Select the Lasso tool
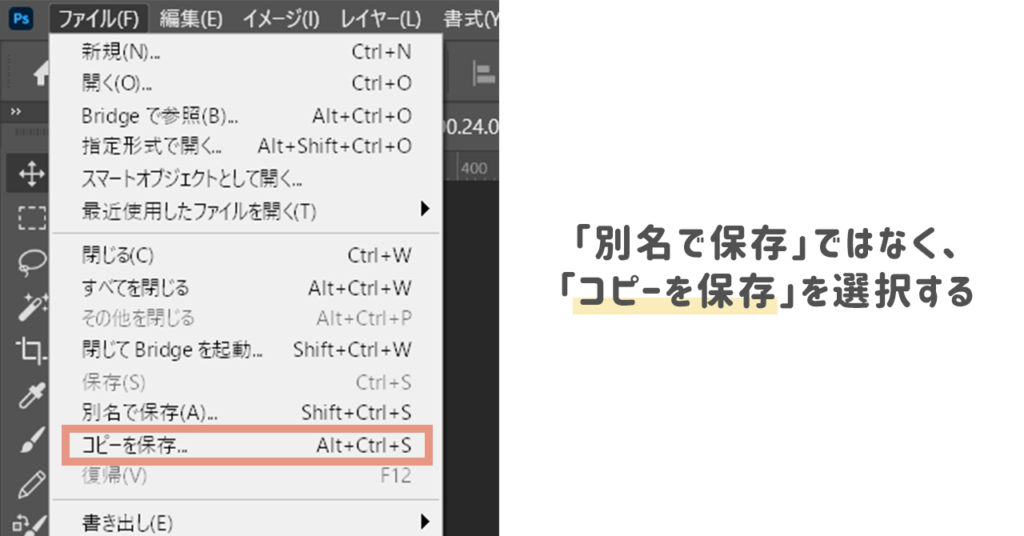This screenshot has width=1024, height=536. click(29, 261)
